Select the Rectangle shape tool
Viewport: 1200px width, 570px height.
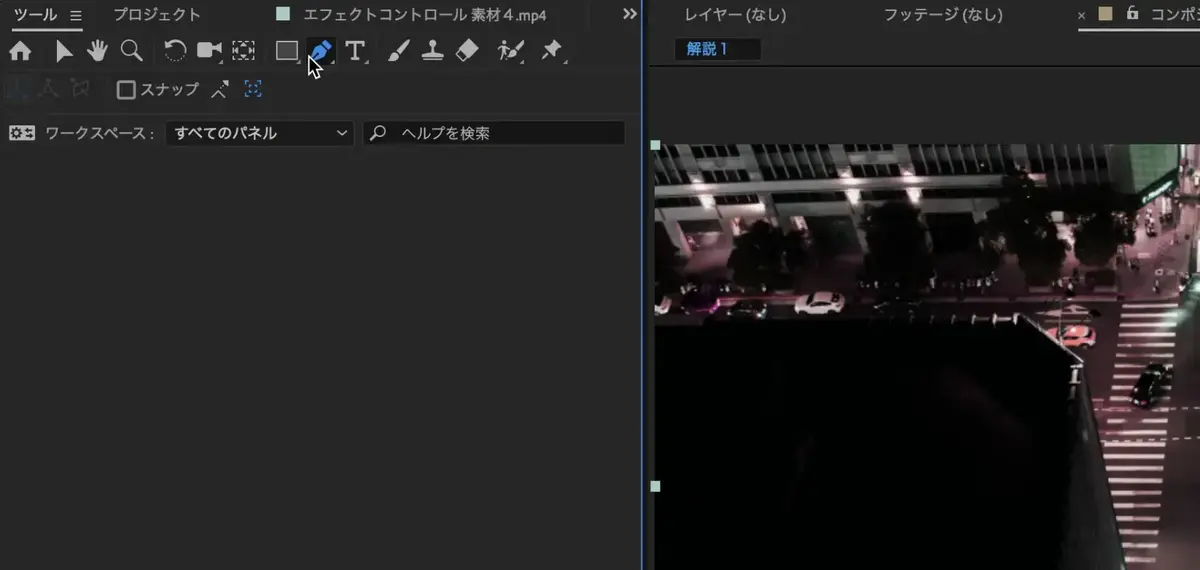(287, 51)
